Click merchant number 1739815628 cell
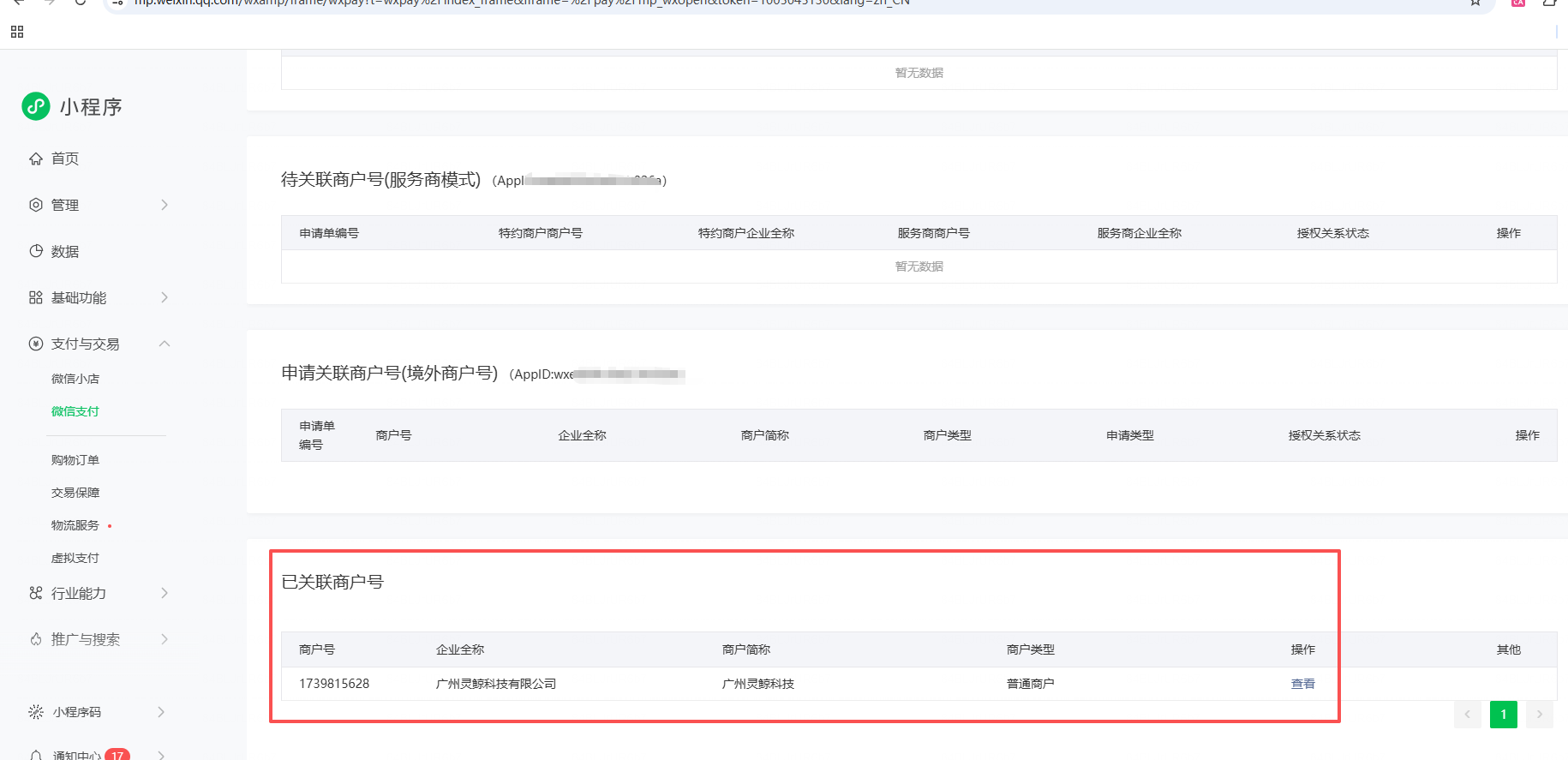The height and width of the screenshot is (760, 1568). coord(334,684)
